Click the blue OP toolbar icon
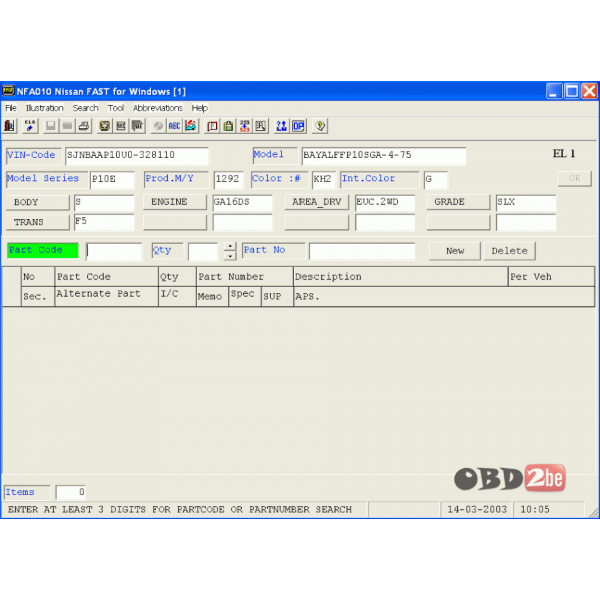The height and width of the screenshot is (600, 600). (x=298, y=126)
